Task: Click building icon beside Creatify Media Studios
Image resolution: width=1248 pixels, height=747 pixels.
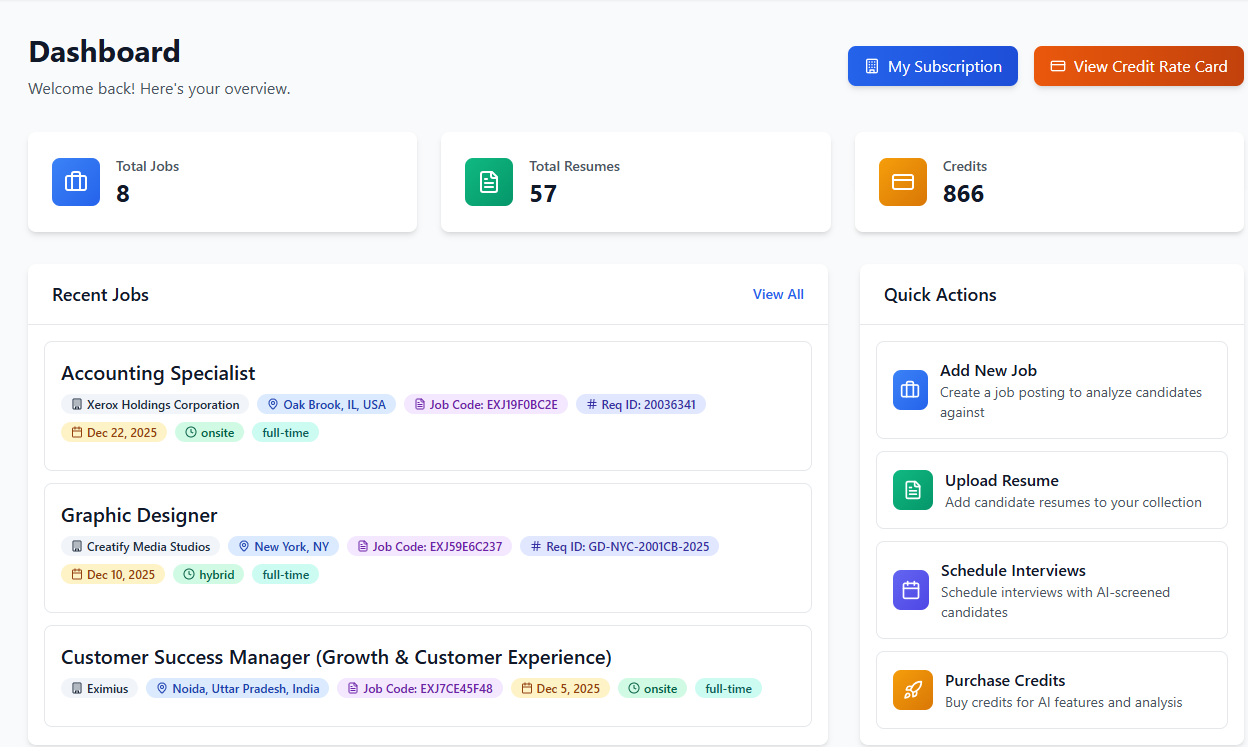Action: [77, 547]
